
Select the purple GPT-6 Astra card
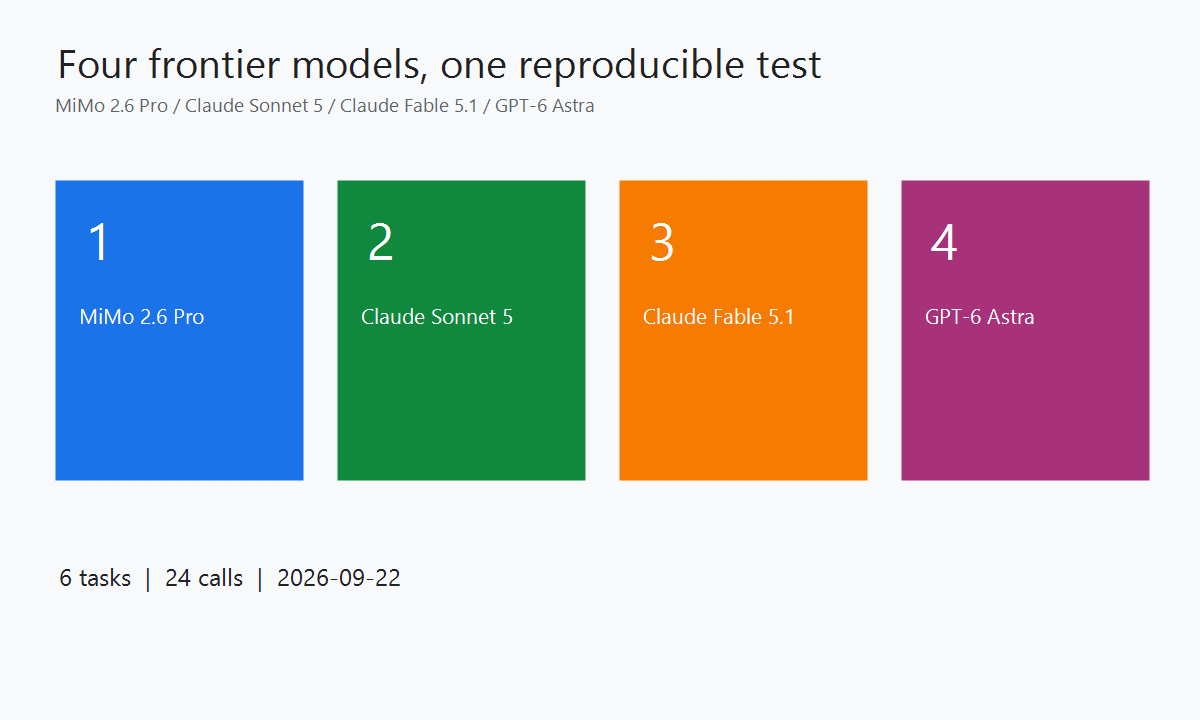pyautogui.click(x=1025, y=330)
